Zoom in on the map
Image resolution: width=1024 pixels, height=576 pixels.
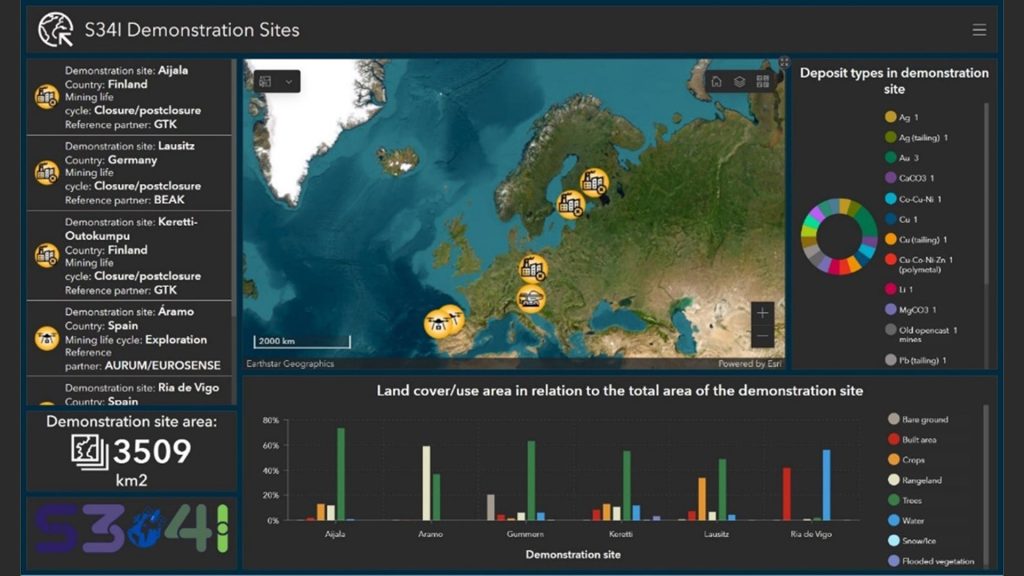(762, 312)
